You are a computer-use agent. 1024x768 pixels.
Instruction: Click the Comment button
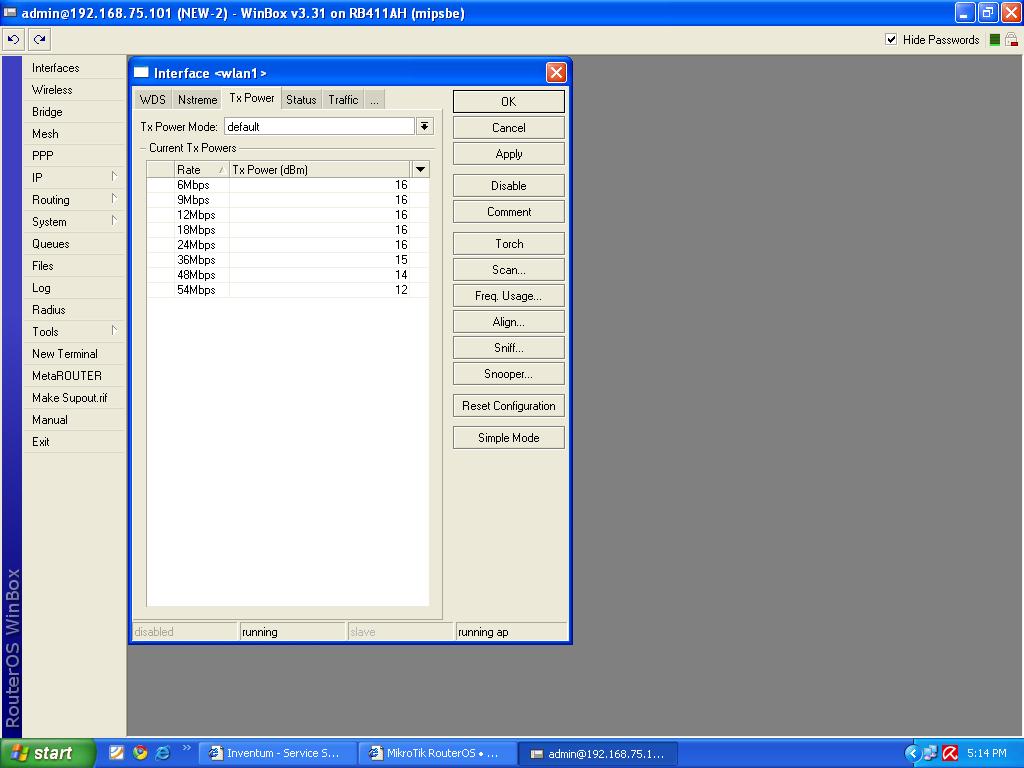tap(509, 212)
